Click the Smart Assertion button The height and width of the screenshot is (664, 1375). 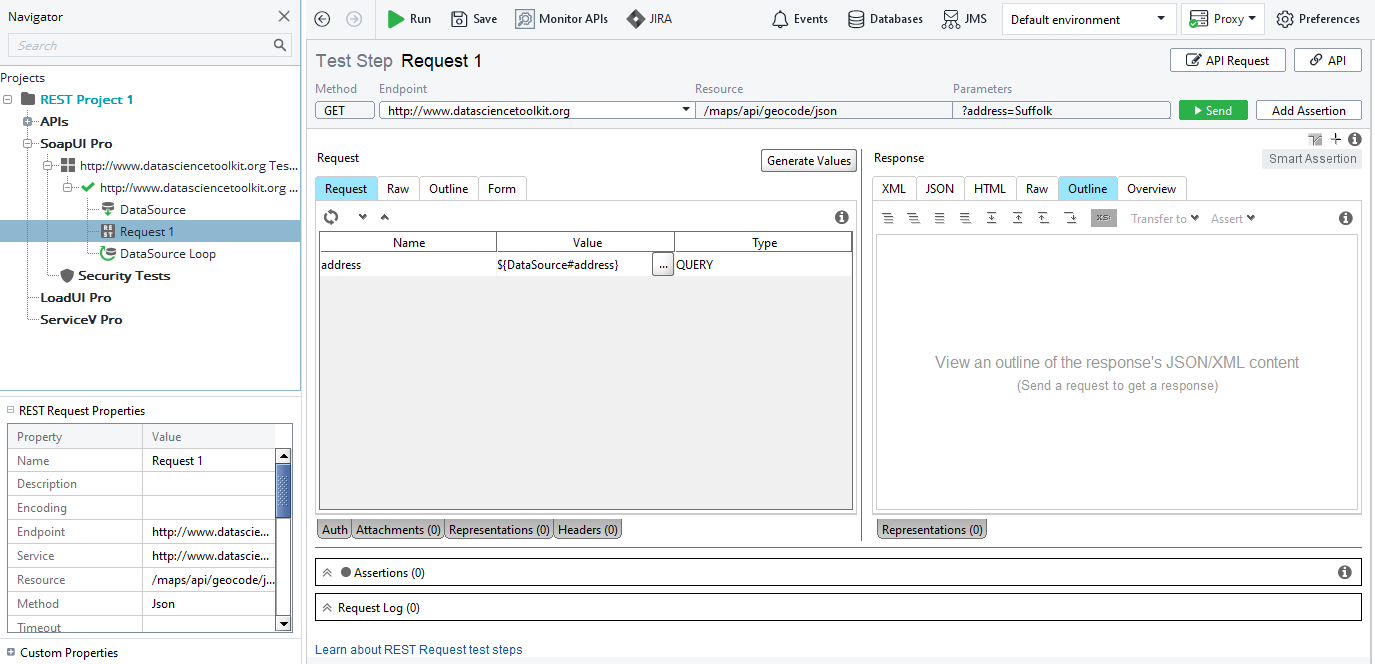click(x=1312, y=159)
